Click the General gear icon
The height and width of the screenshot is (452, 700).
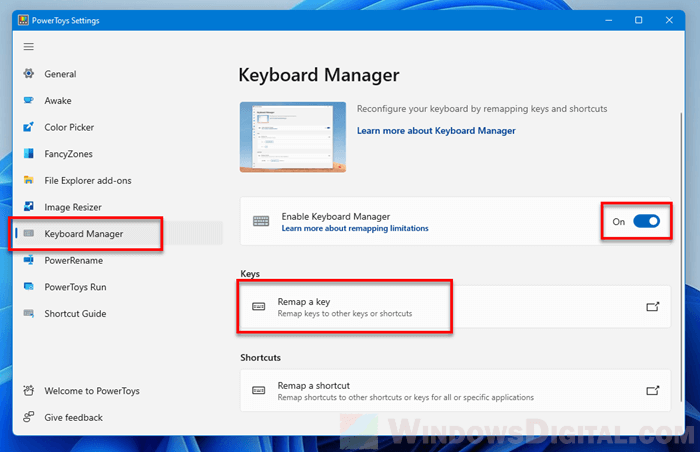tap(29, 74)
